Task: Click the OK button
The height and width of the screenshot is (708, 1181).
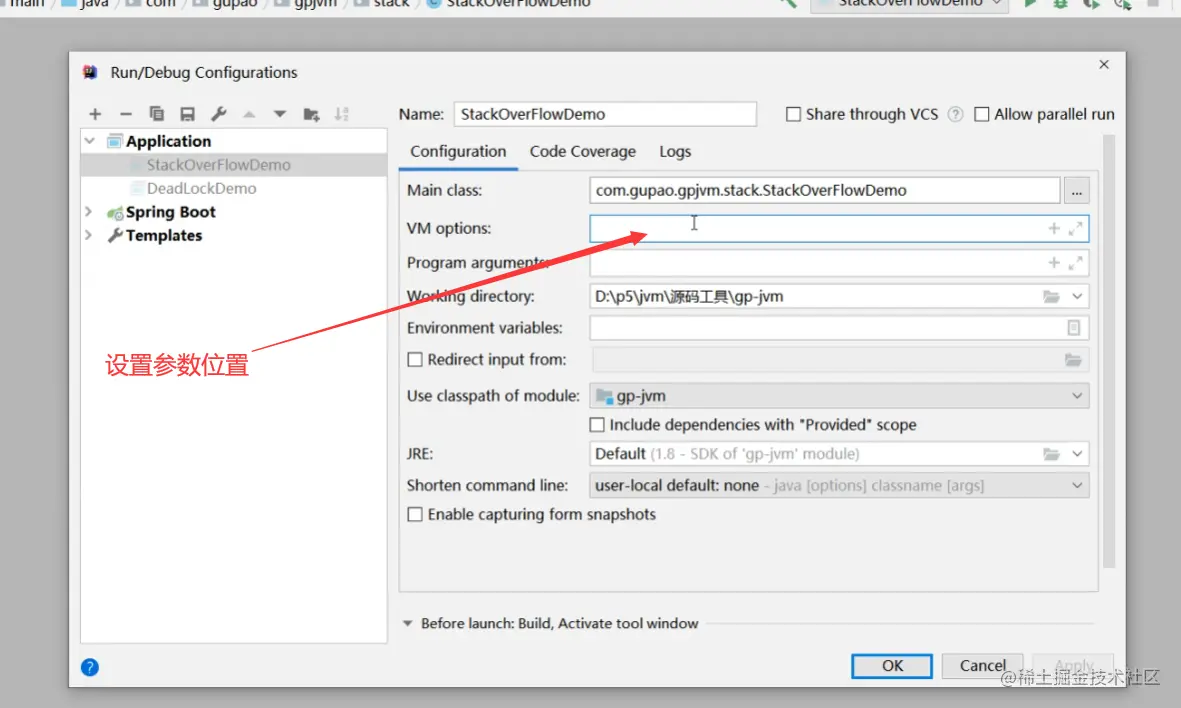Action: coord(893,666)
